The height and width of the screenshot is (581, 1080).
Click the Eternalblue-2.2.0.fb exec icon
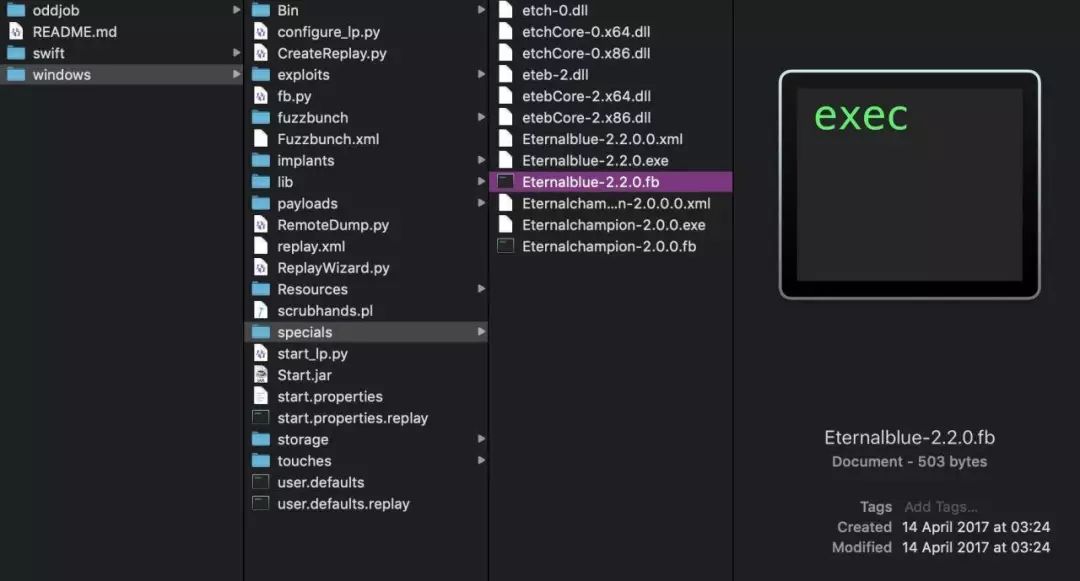point(506,182)
